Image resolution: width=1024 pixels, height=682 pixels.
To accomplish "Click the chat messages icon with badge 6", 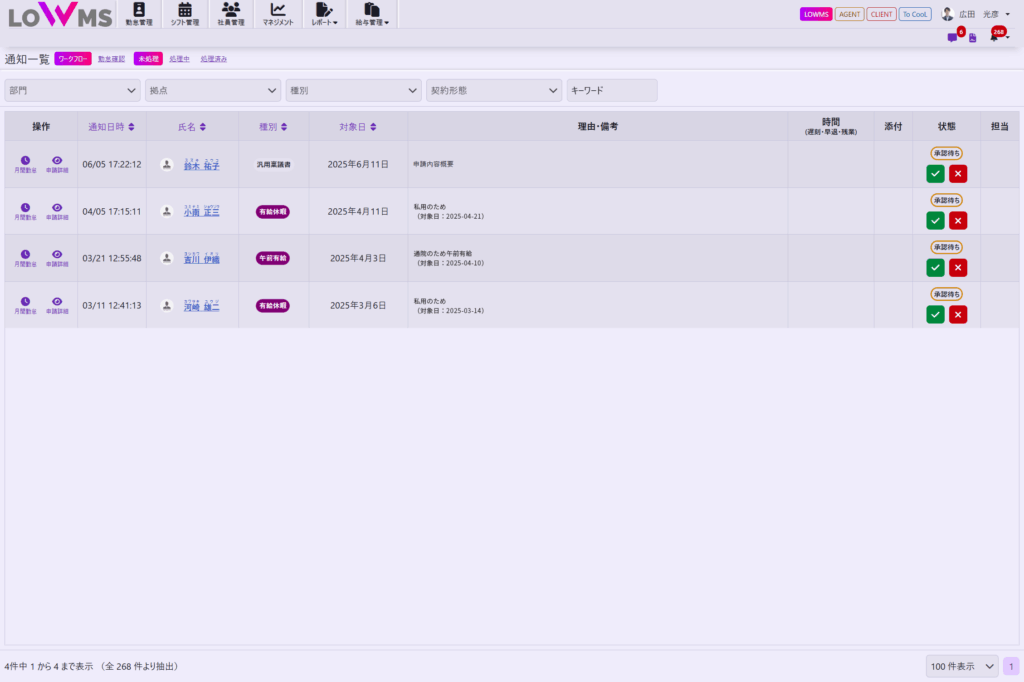I will click(x=953, y=38).
